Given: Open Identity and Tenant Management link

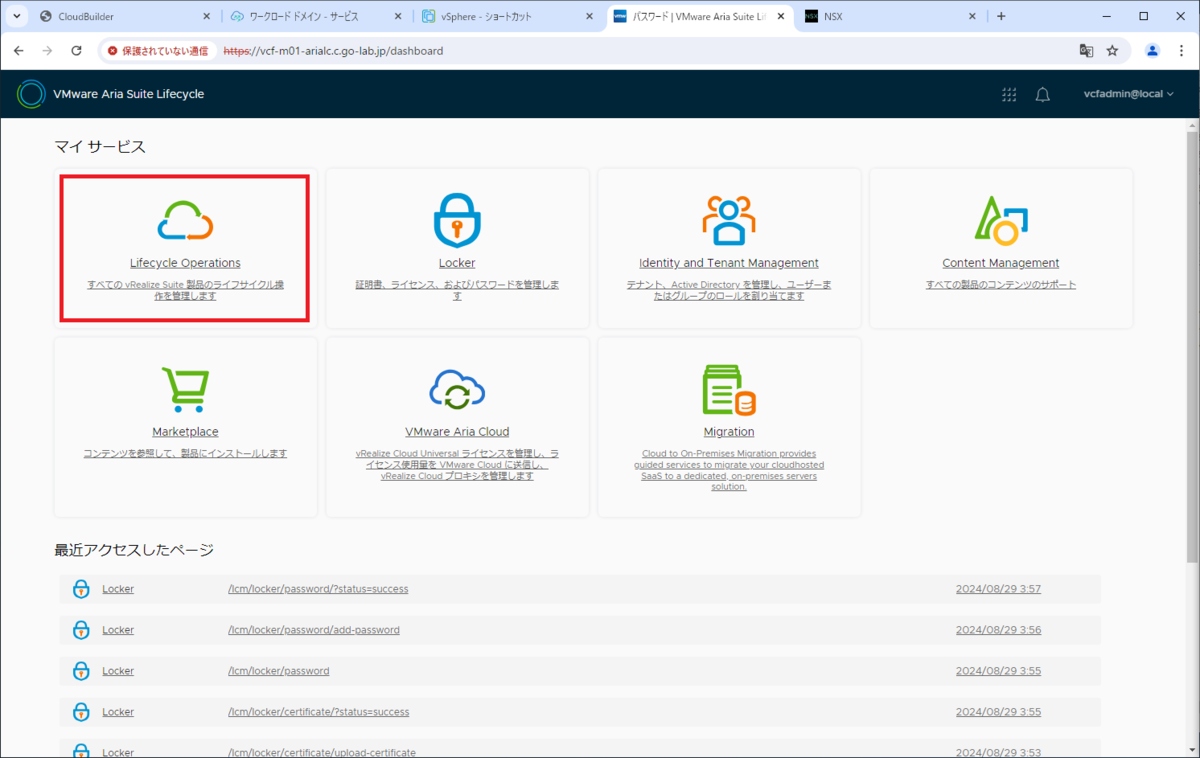Looking at the screenshot, I should coord(729,263).
